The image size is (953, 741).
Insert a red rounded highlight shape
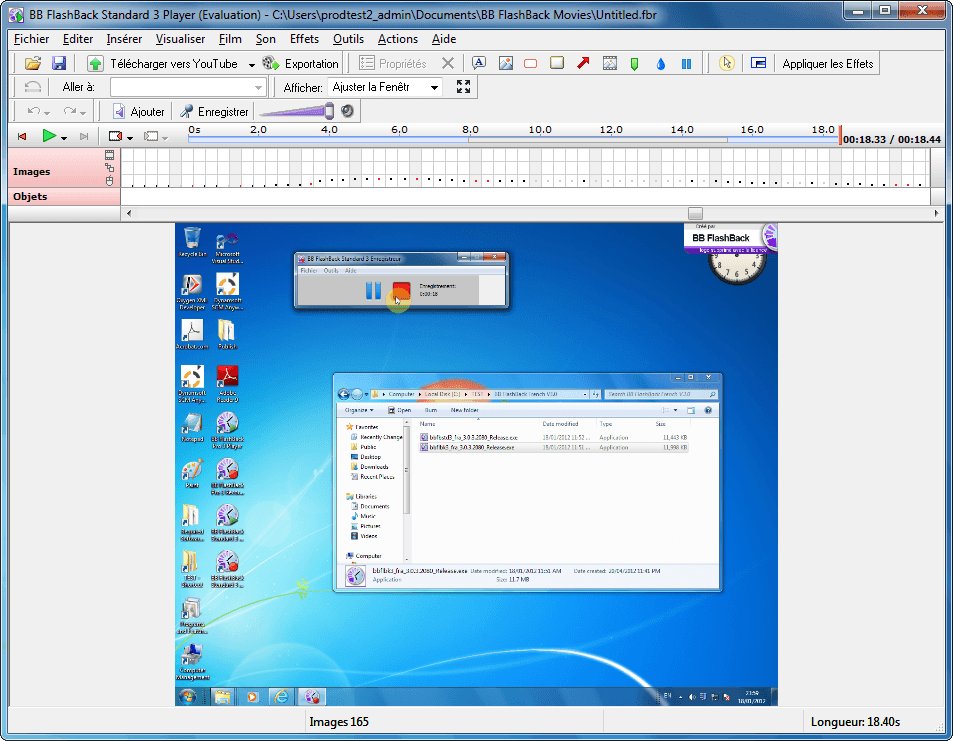pos(531,63)
